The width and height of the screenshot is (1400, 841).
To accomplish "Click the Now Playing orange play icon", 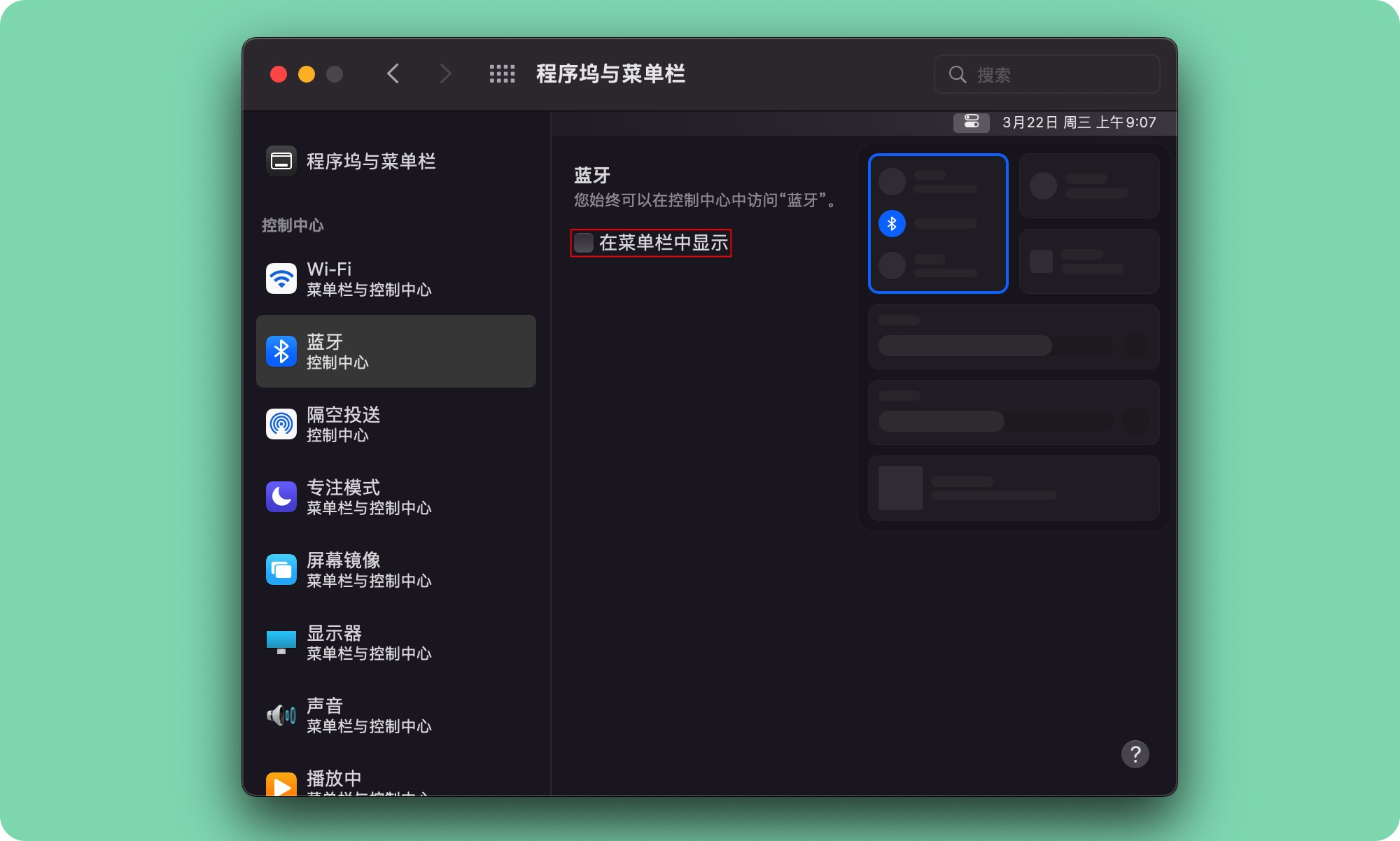I will click(x=281, y=784).
